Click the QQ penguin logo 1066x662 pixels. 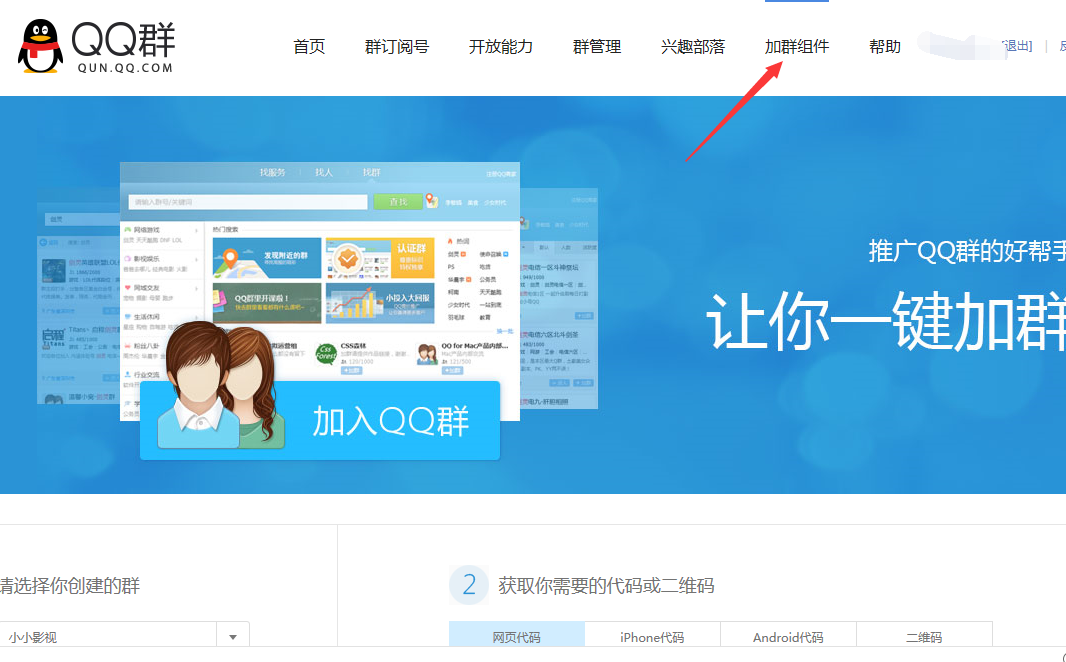(x=41, y=46)
